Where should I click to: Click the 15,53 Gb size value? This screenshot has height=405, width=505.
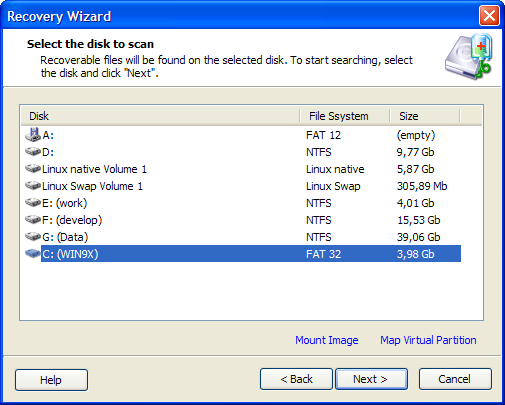coord(418,220)
